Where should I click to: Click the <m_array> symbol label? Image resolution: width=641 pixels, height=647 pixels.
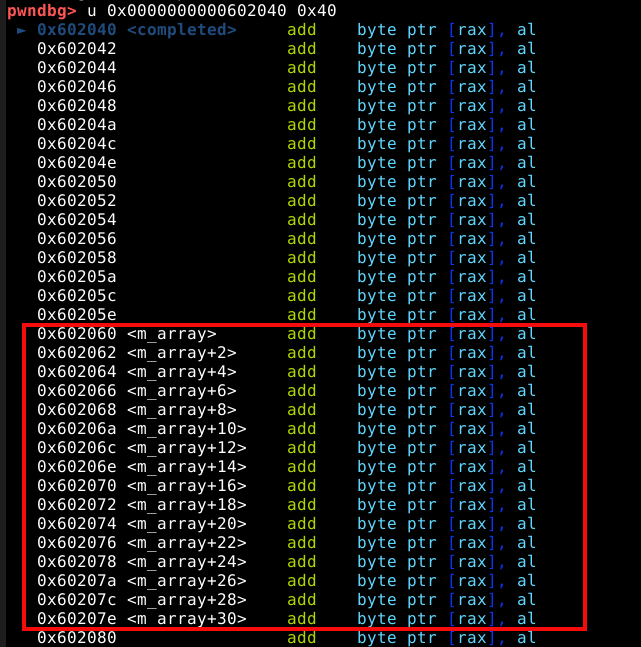coord(172,334)
